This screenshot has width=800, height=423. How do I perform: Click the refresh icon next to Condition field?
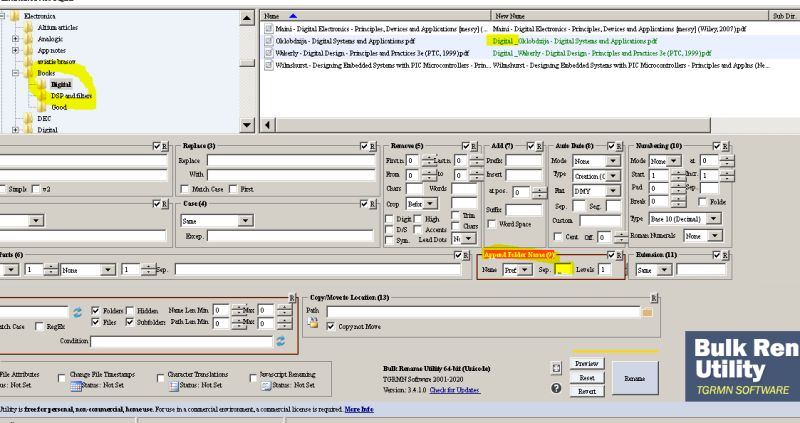pos(281,341)
